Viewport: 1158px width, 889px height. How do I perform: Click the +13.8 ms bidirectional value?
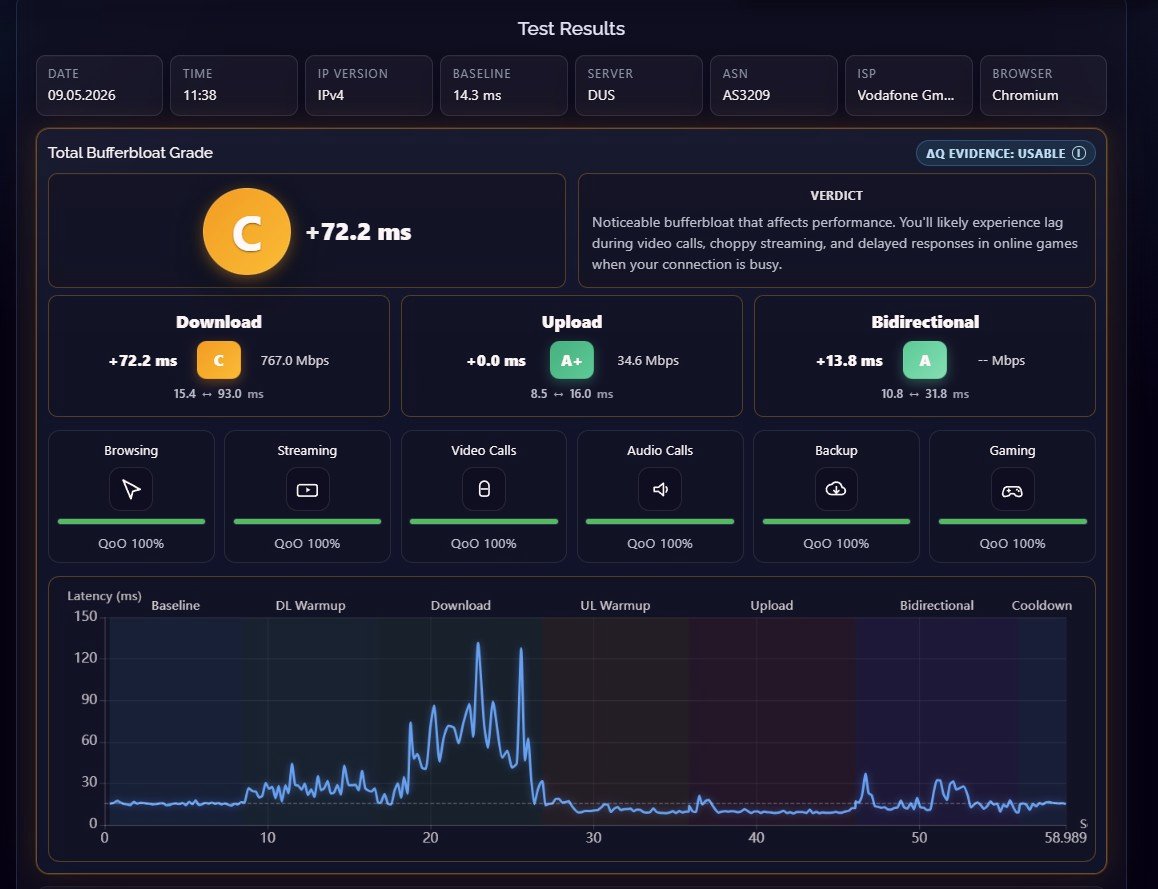coord(849,361)
